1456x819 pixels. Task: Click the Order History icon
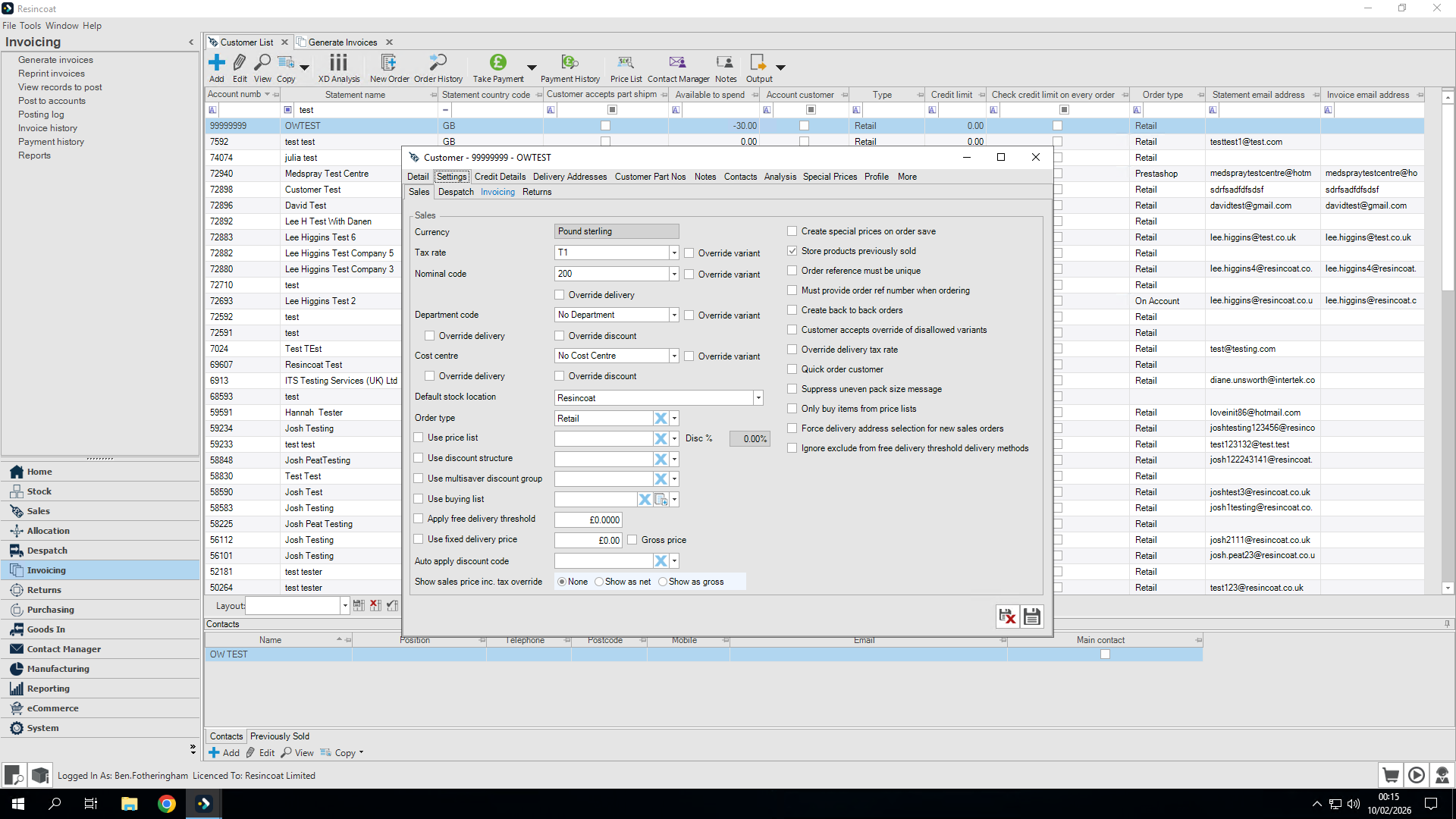point(438,63)
